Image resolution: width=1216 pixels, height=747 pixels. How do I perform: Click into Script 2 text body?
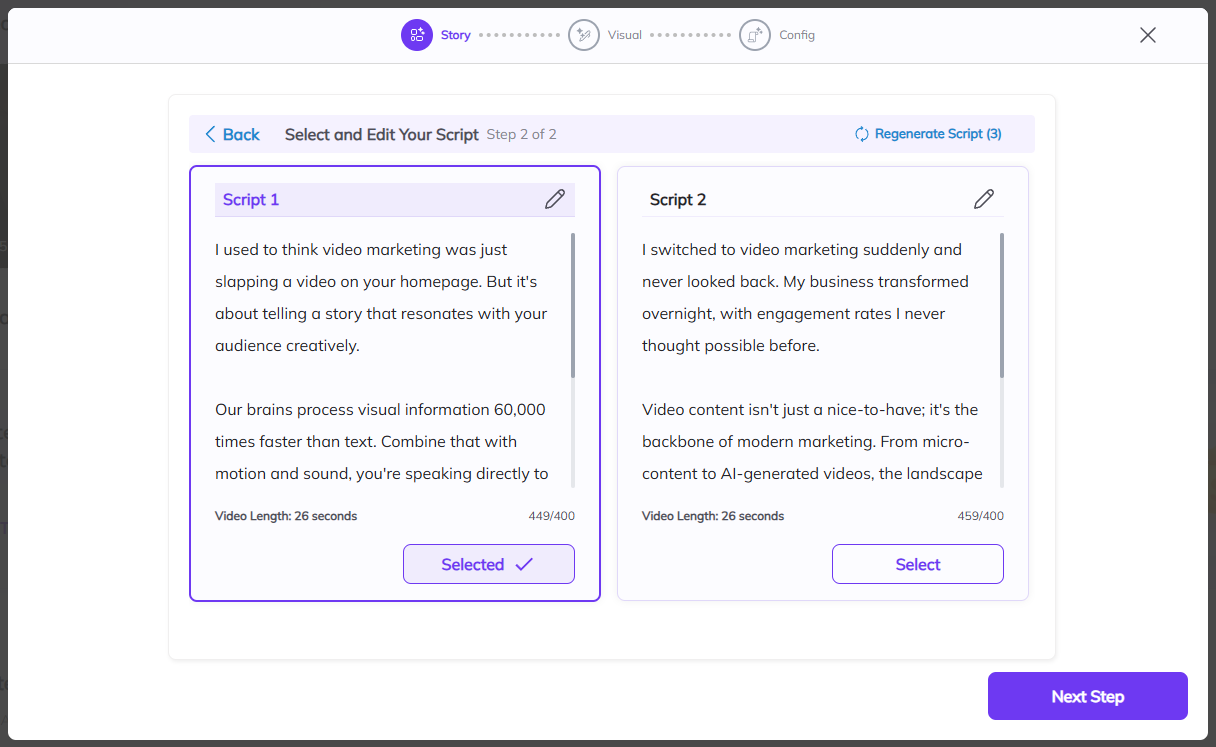pos(818,361)
